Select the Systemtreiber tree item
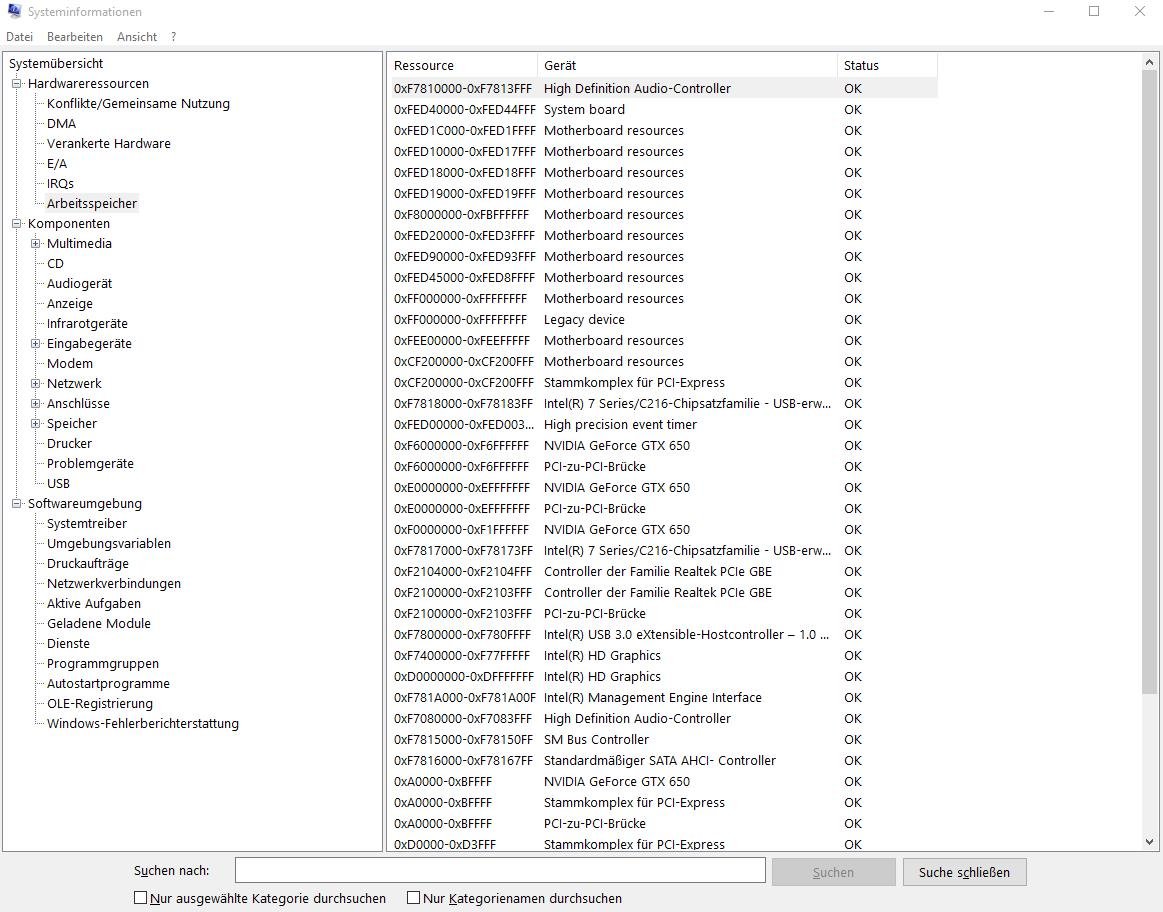1163x912 pixels. click(x=87, y=524)
